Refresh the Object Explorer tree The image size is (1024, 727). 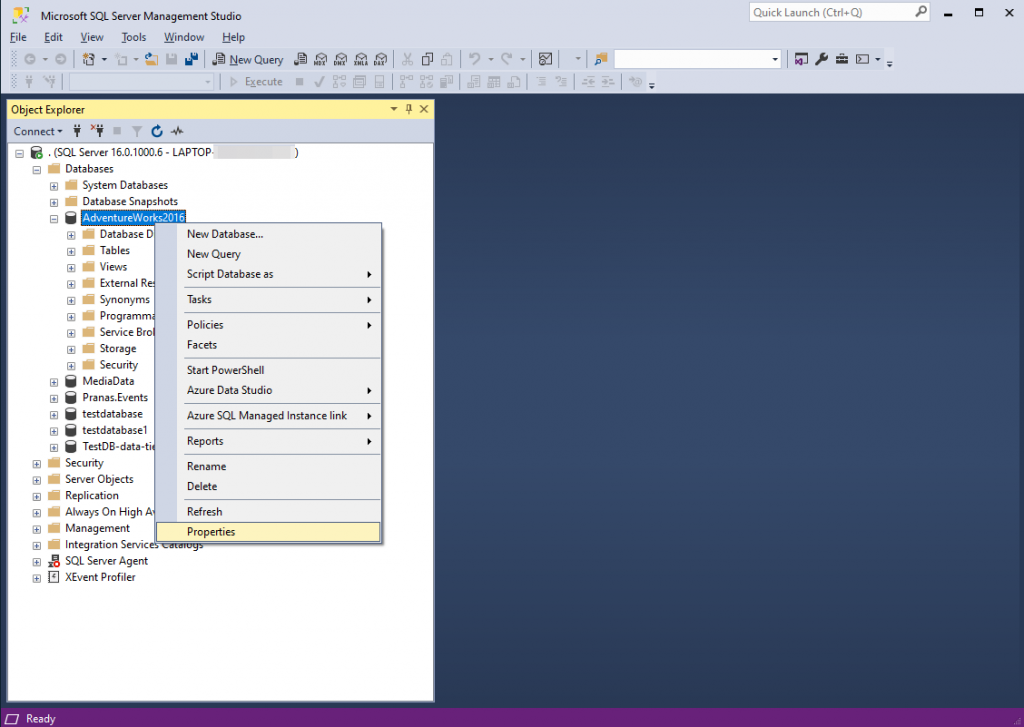157,131
